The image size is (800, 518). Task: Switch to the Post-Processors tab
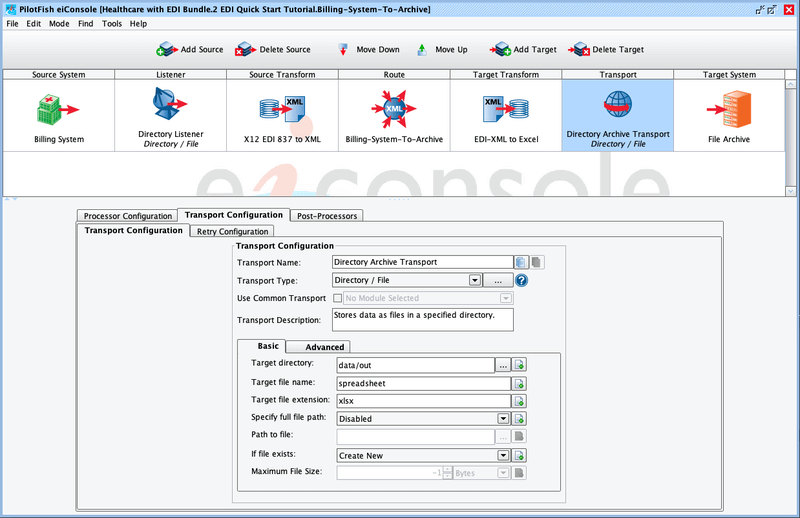pyautogui.click(x=327, y=216)
